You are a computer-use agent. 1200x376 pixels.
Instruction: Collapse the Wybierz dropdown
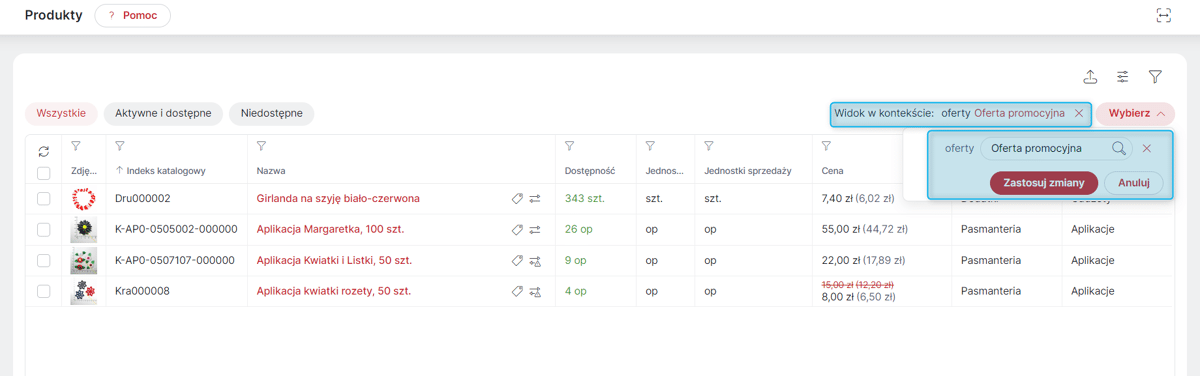[x=1136, y=114]
